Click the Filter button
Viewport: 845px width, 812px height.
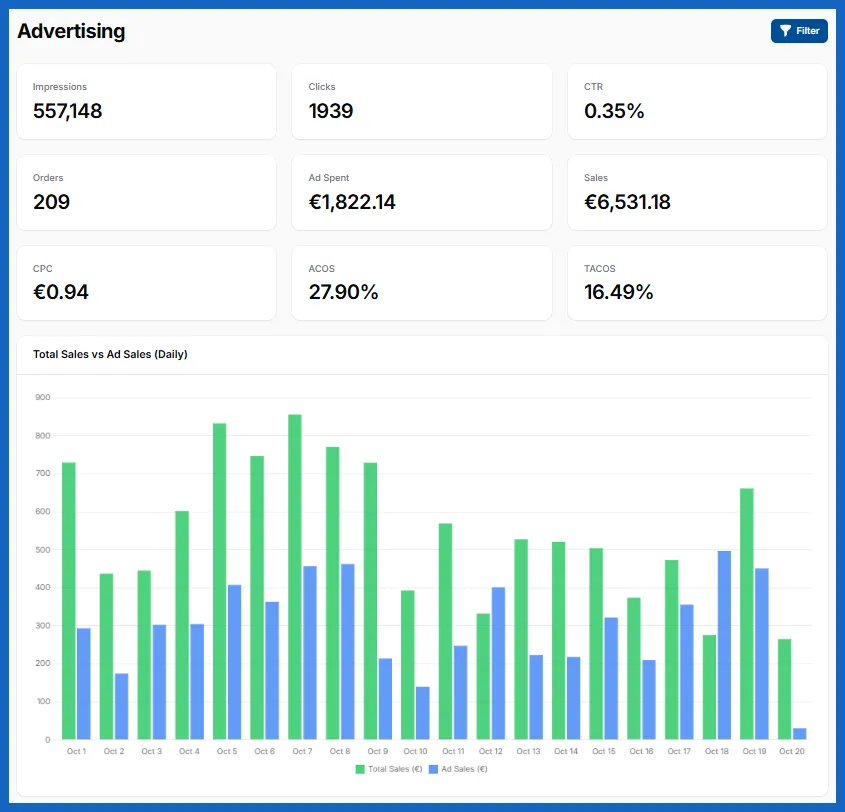point(799,31)
